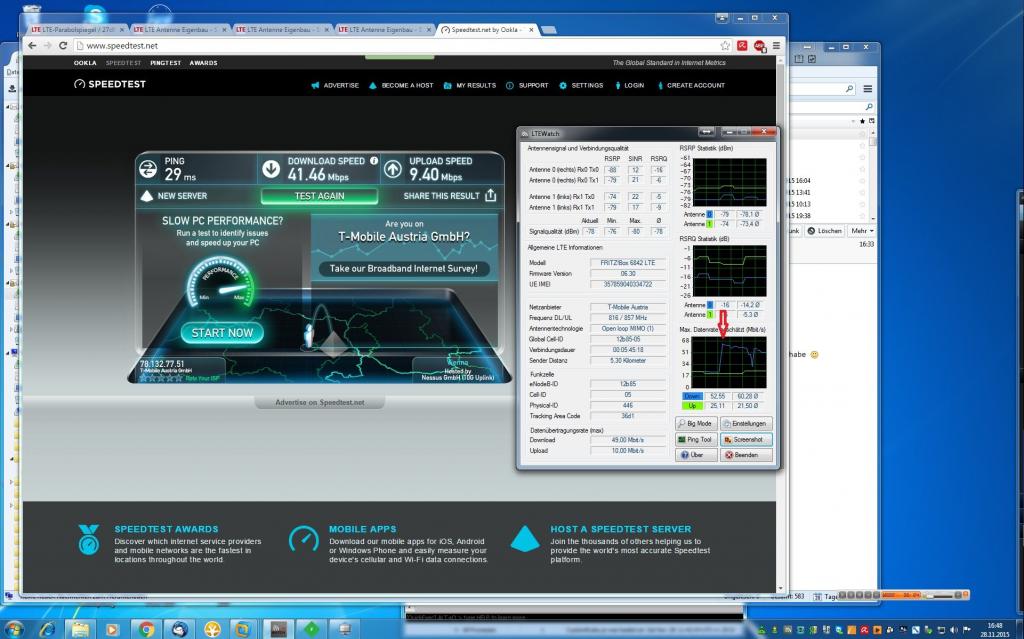Switch to Google Chrome on the taskbar
Viewport: 1024px width, 639px height.
[146, 629]
